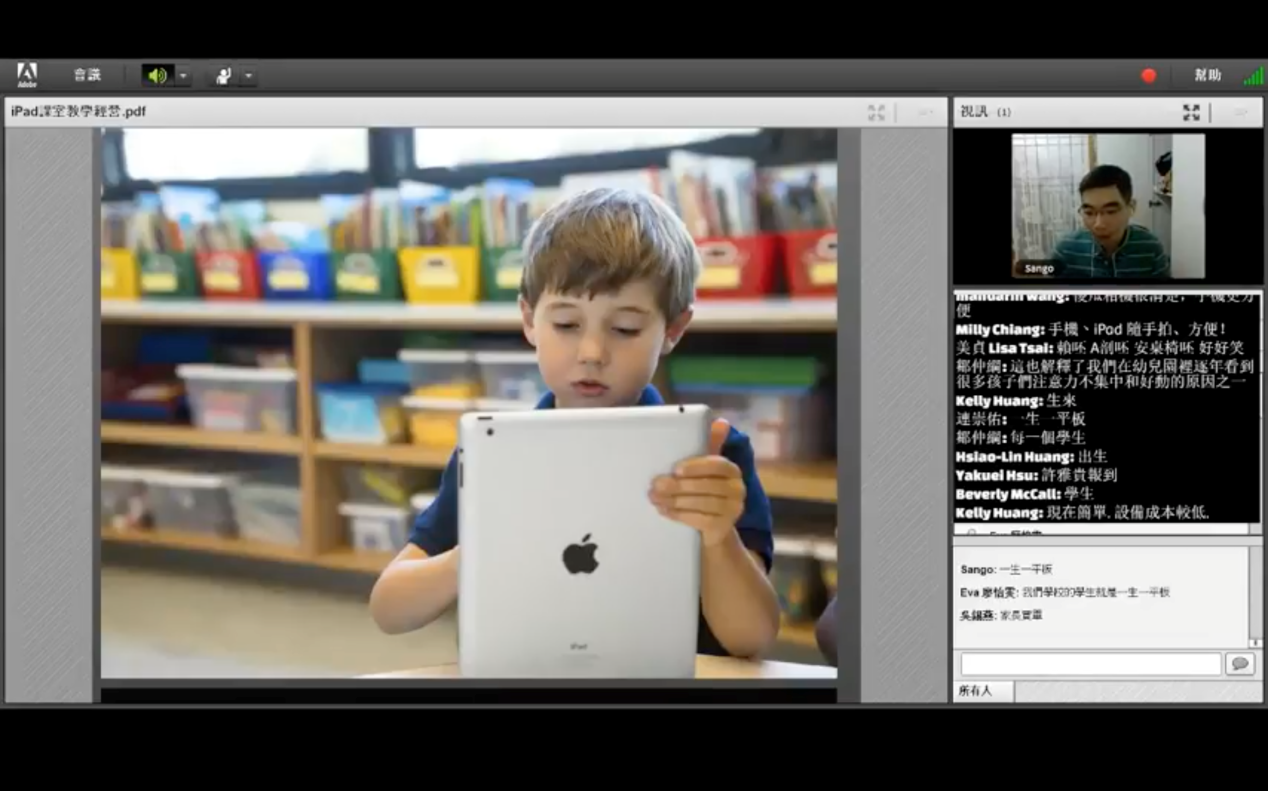
Task: Click the 美貞 Lisa Tsai caption line
Action: coord(1100,347)
